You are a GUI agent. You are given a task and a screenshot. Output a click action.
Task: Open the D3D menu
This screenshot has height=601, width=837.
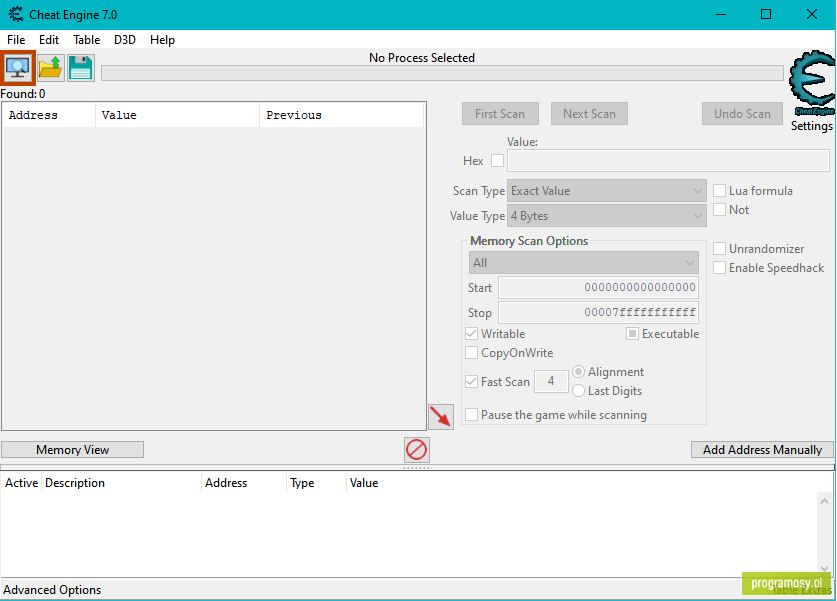(125, 39)
